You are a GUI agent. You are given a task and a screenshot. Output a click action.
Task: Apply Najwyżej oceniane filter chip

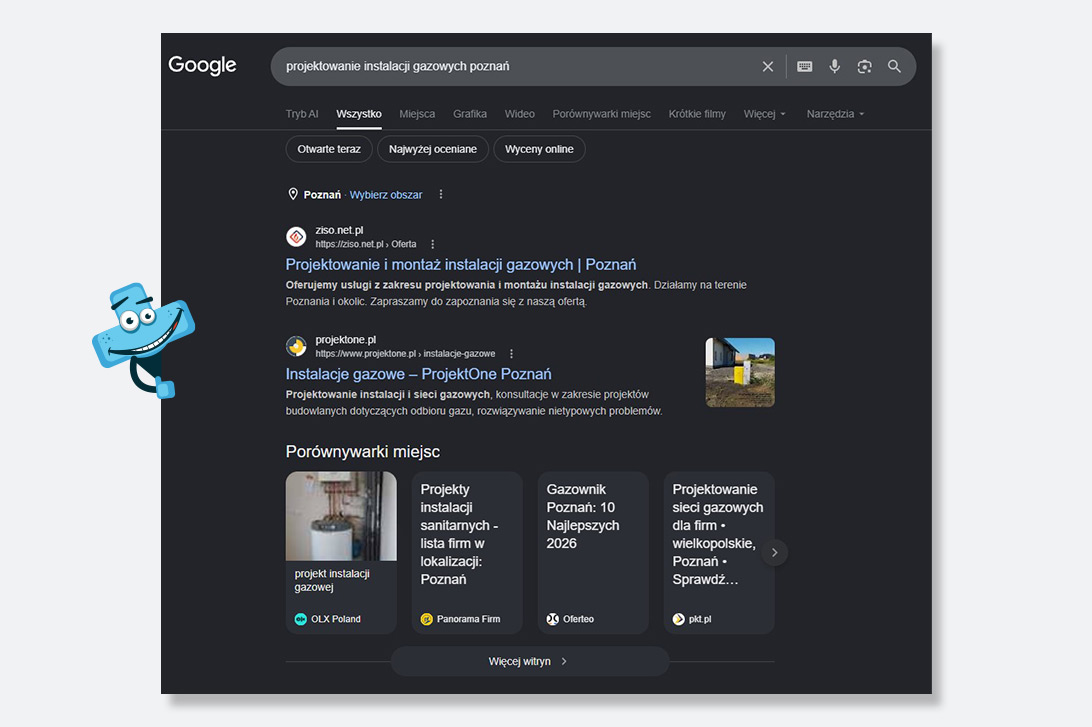(432, 149)
